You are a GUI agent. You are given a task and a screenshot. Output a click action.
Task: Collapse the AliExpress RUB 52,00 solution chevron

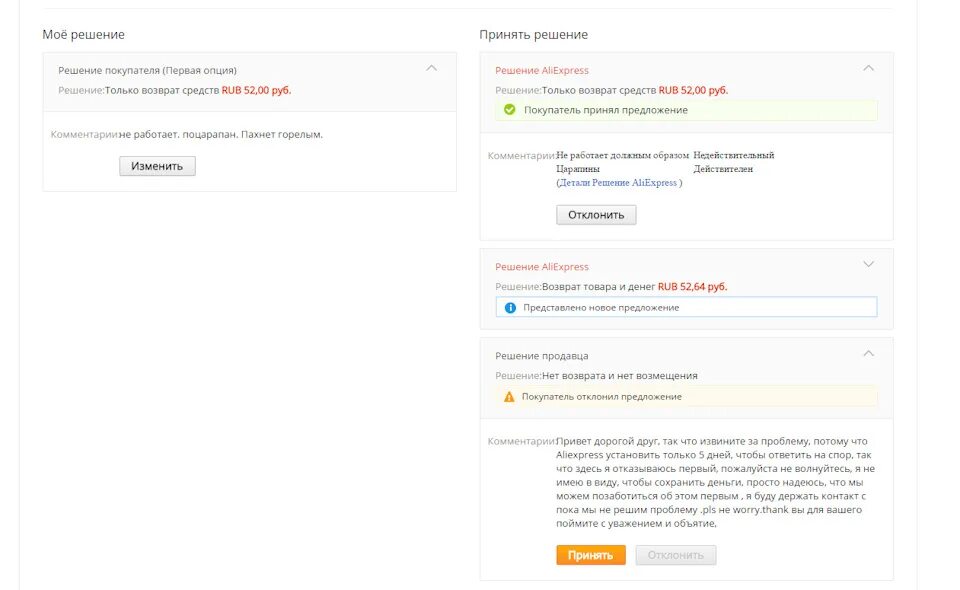point(868,69)
